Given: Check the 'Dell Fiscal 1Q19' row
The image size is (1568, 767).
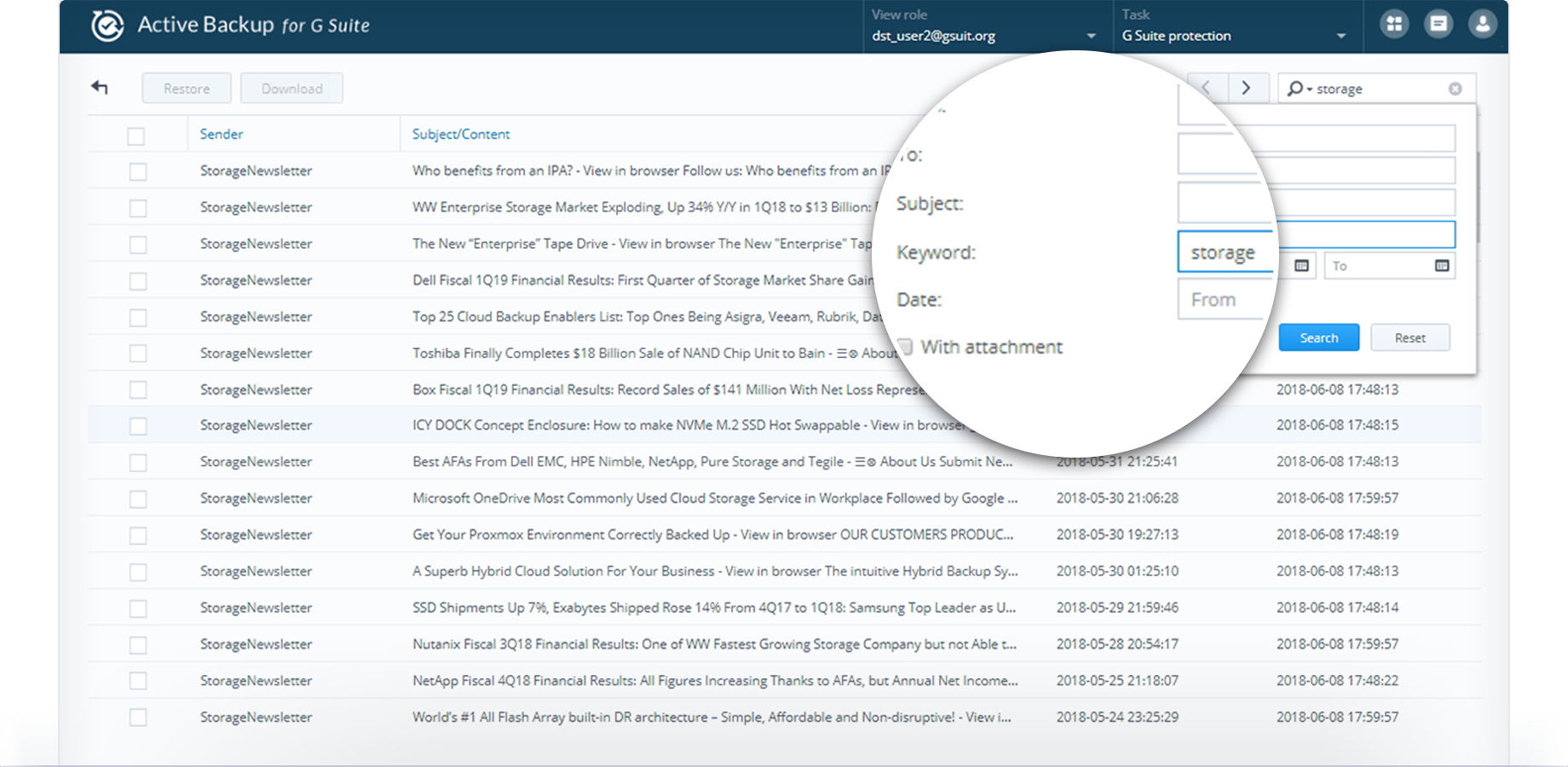Looking at the screenshot, I should [x=138, y=281].
